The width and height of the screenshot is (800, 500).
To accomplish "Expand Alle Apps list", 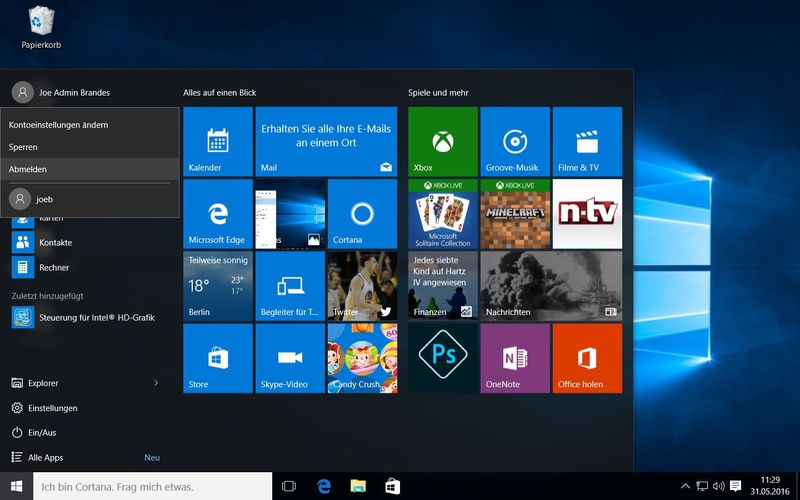I will pos(46,458).
